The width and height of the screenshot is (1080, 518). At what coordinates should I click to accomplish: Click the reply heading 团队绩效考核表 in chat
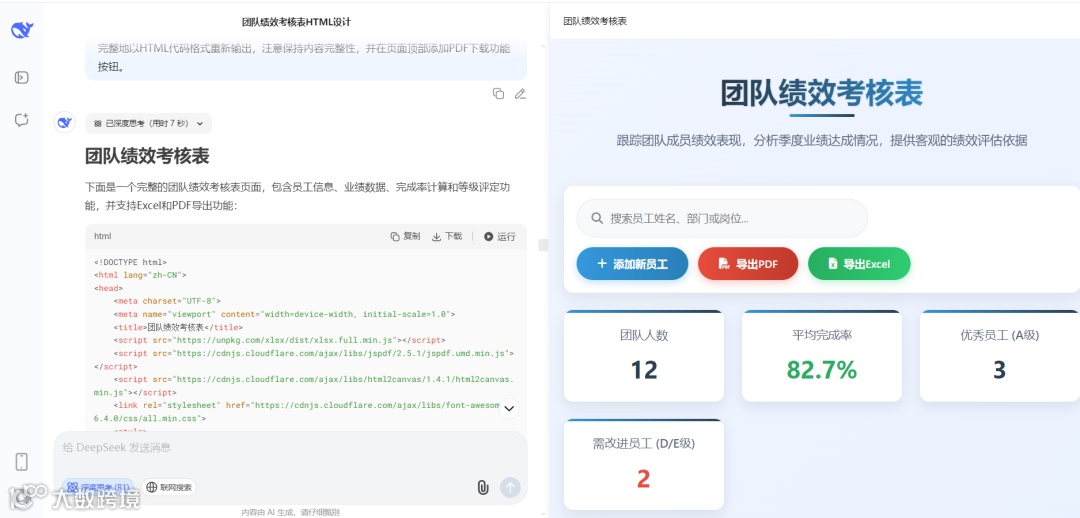pyautogui.click(x=147, y=156)
